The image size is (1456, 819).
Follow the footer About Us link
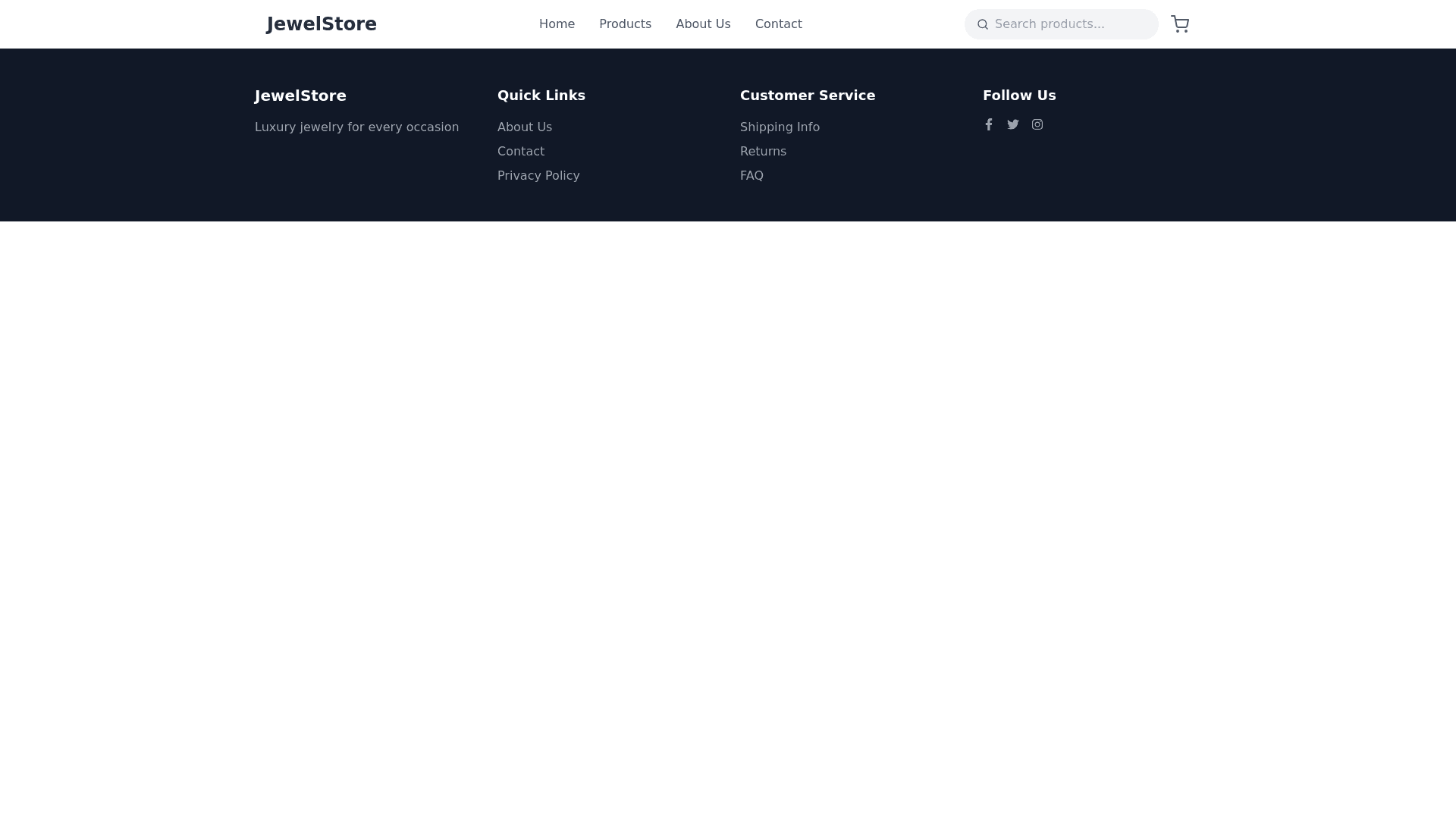click(525, 127)
